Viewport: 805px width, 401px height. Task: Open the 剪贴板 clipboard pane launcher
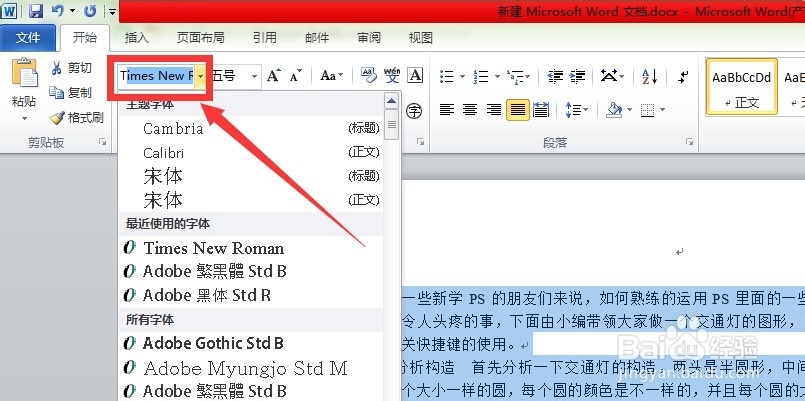coord(102,142)
